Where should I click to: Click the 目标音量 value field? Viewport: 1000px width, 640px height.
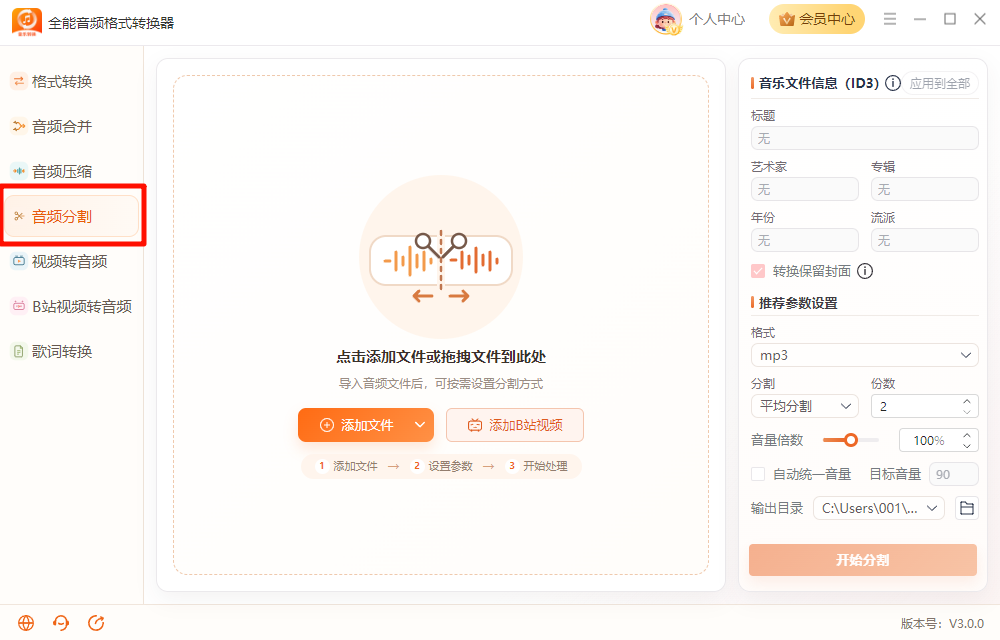click(953, 474)
